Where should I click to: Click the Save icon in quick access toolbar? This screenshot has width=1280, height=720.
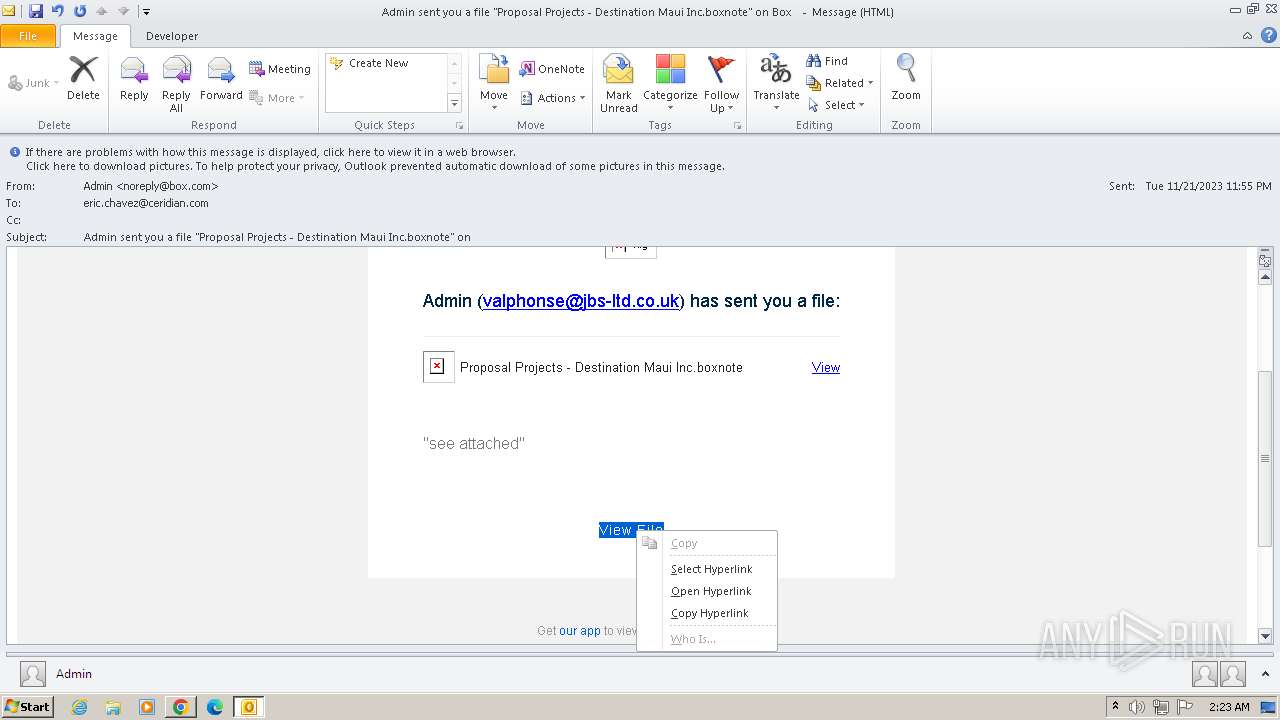[x=36, y=11]
